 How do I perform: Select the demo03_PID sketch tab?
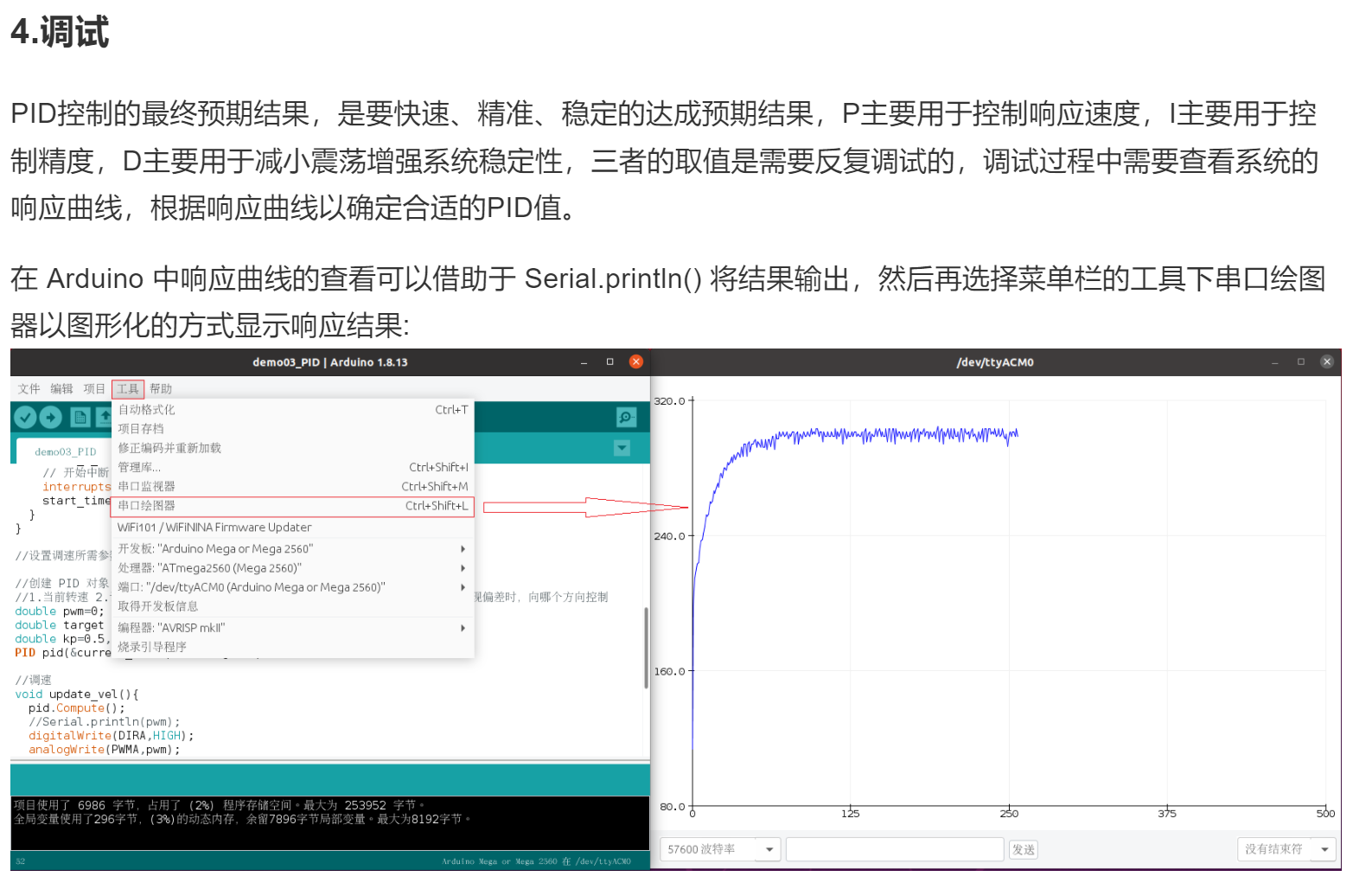(x=65, y=451)
